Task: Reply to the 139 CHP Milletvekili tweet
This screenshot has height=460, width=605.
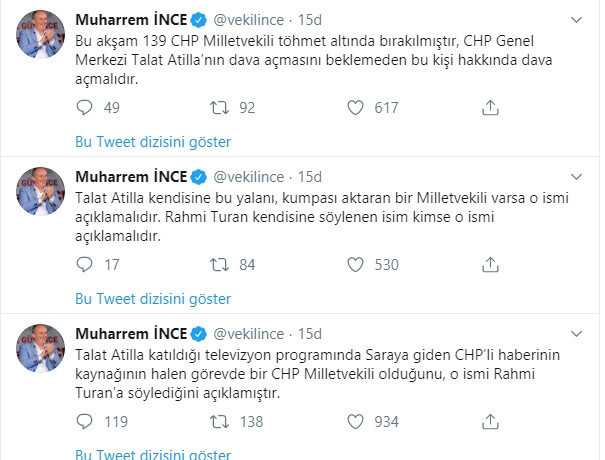Action: point(84,107)
